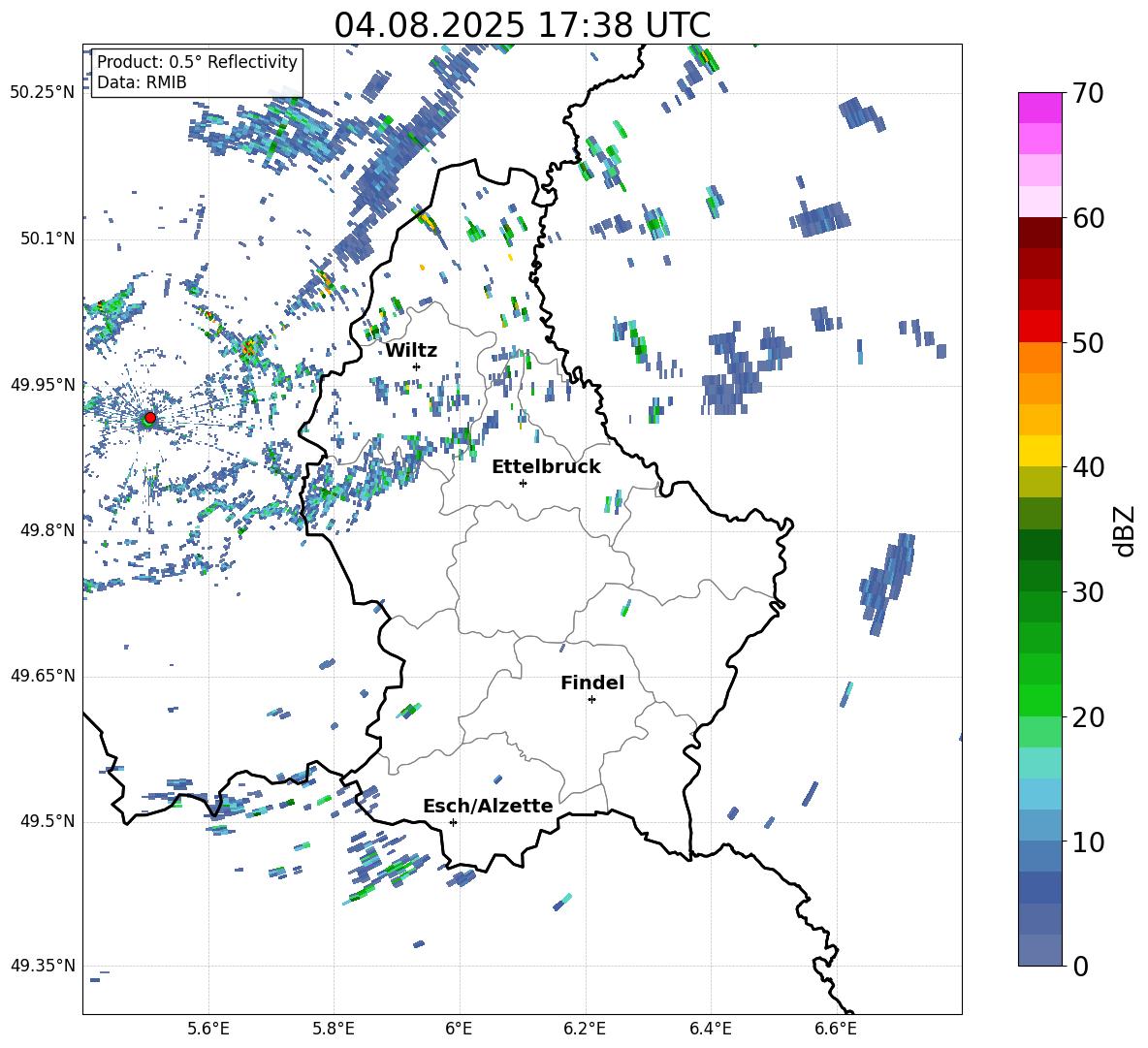Click the 6.2°E longitude label
This screenshot has height=1048, width=1148.
coord(585,1029)
